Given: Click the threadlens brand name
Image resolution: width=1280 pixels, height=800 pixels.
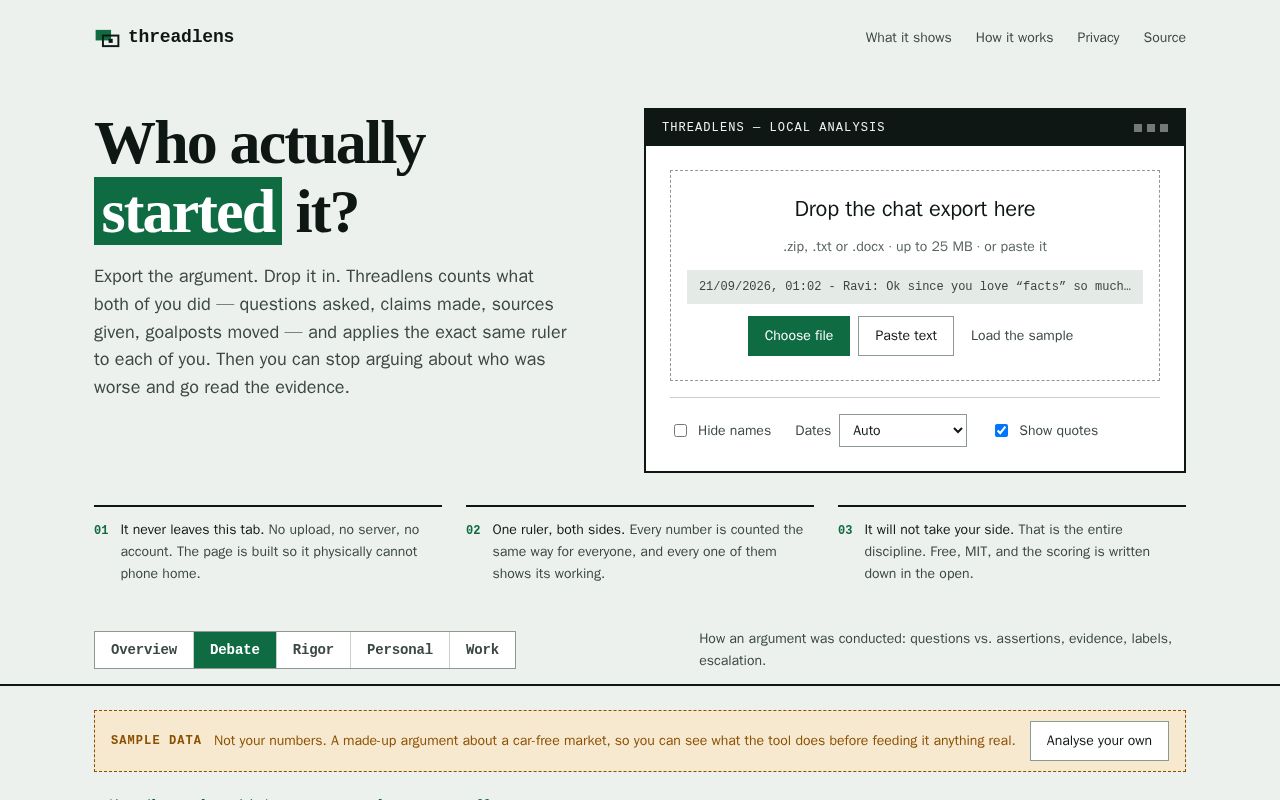Looking at the screenshot, I should [181, 37].
